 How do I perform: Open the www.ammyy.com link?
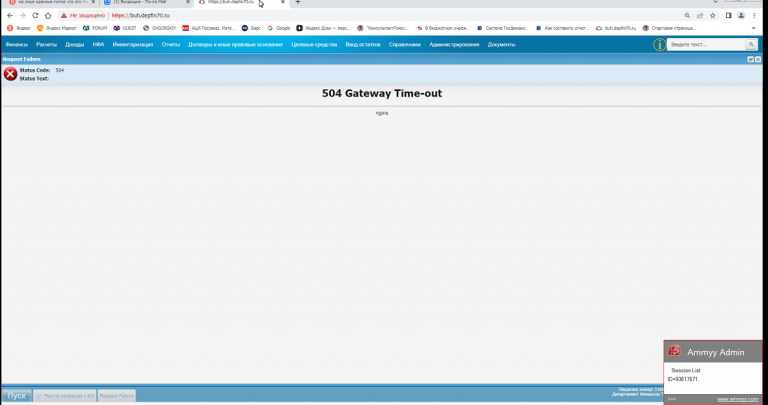[738, 400]
